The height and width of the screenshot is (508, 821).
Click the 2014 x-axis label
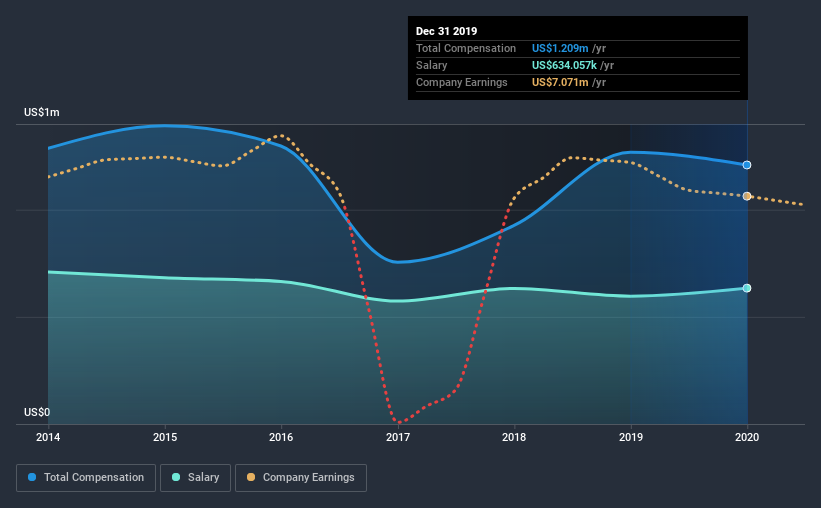coord(48,437)
